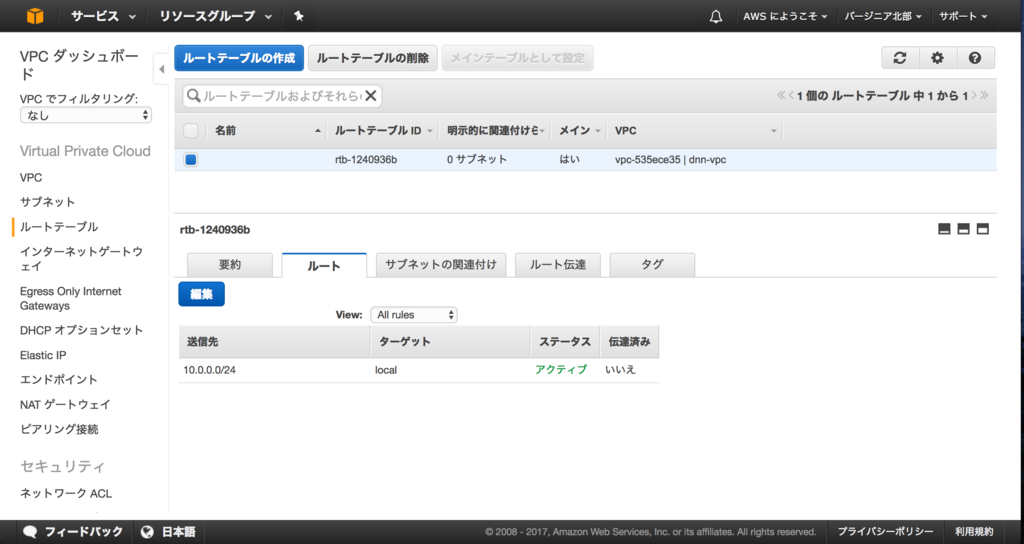The image size is (1024, 544).
Task: Open the サービス menu
Action: (x=104, y=16)
